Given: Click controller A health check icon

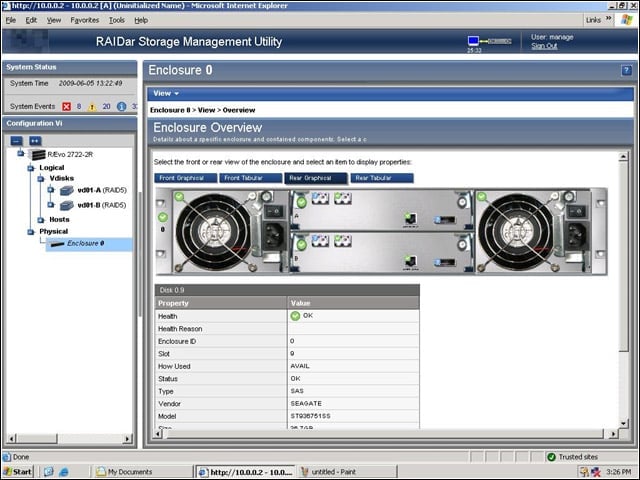Looking at the screenshot, I should click(x=301, y=202).
